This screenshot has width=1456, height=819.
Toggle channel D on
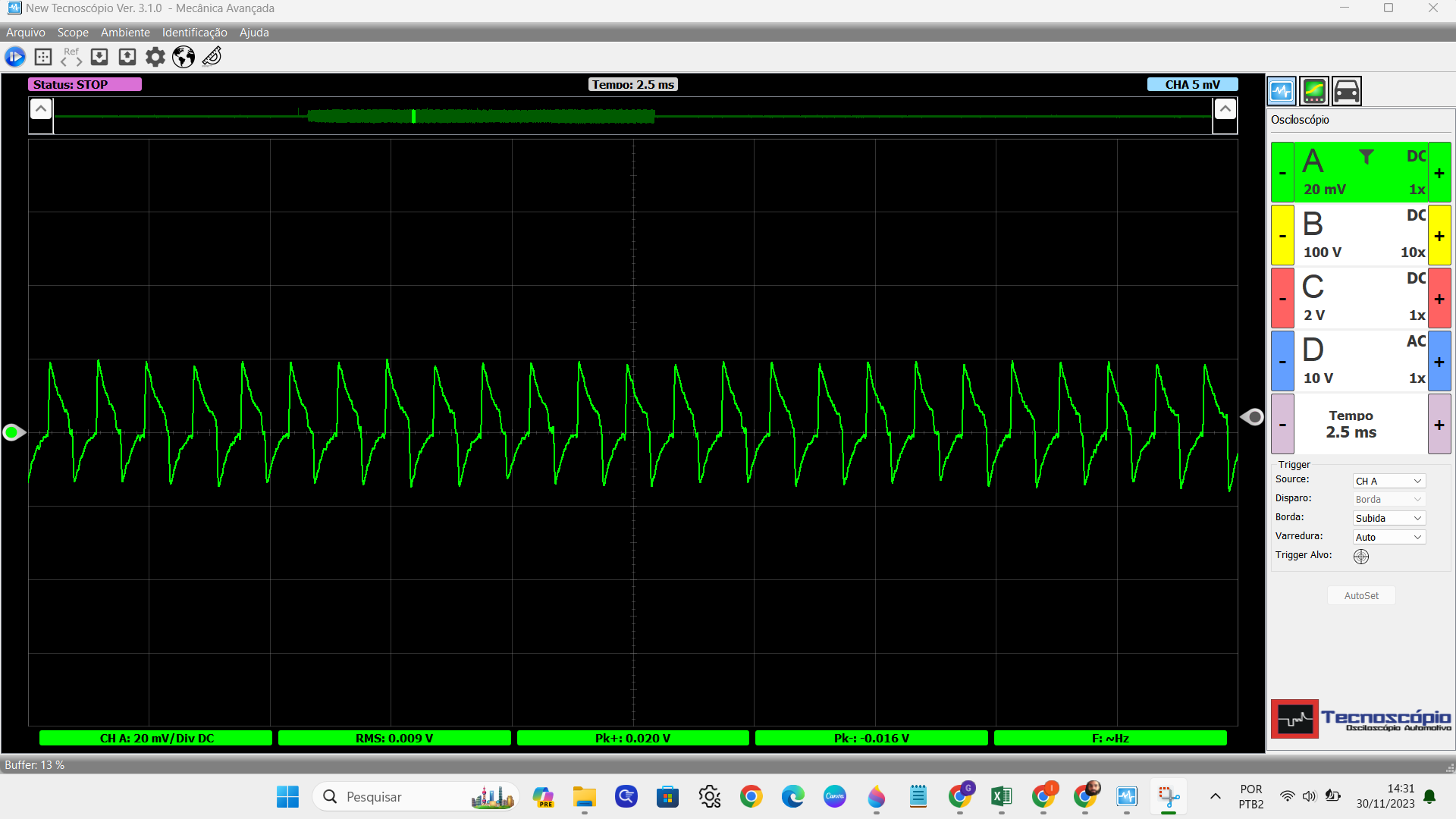click(1313, 350)
